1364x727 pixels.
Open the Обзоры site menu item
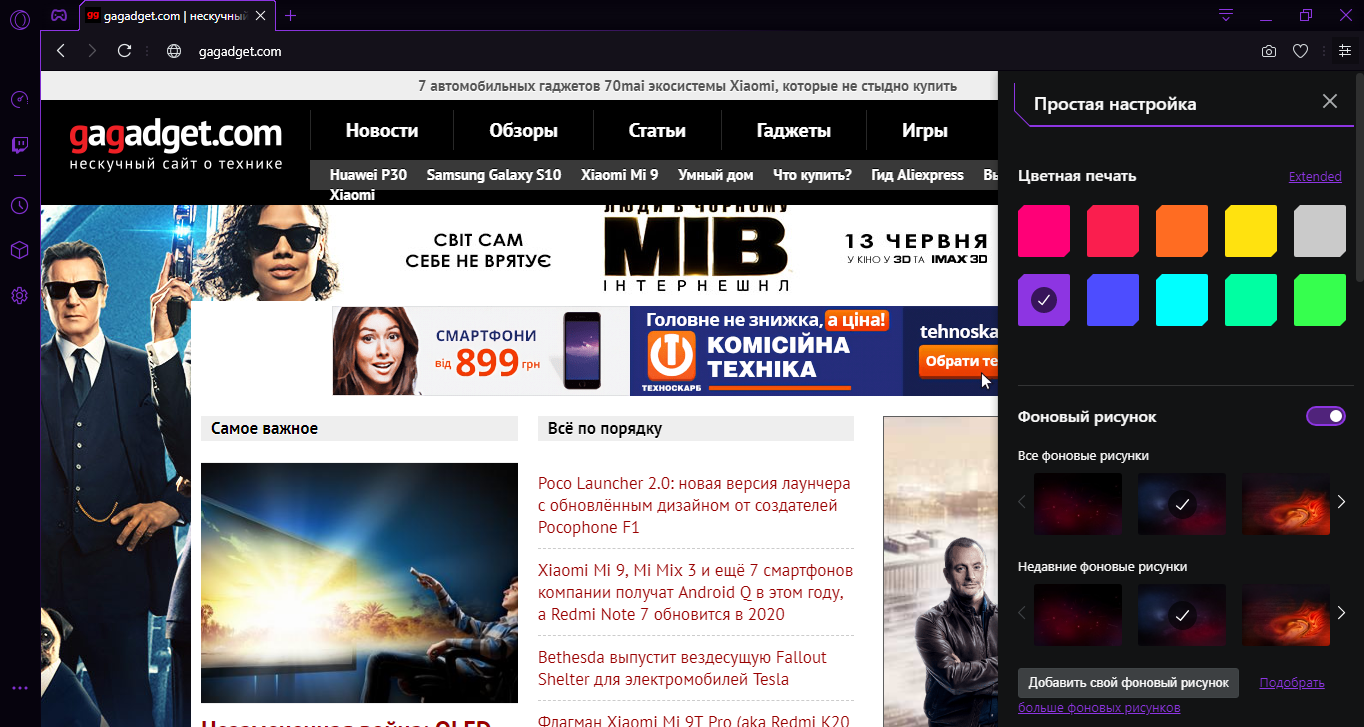pyautogui.click(x=523, y=131)
